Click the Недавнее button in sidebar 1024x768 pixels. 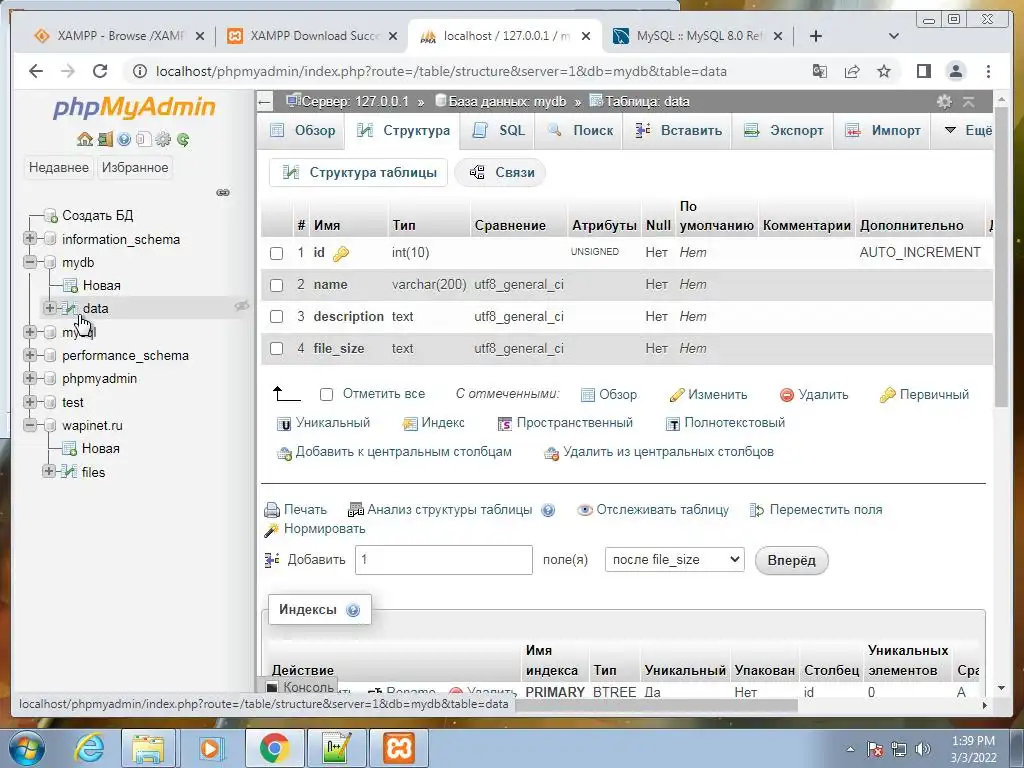59,168
